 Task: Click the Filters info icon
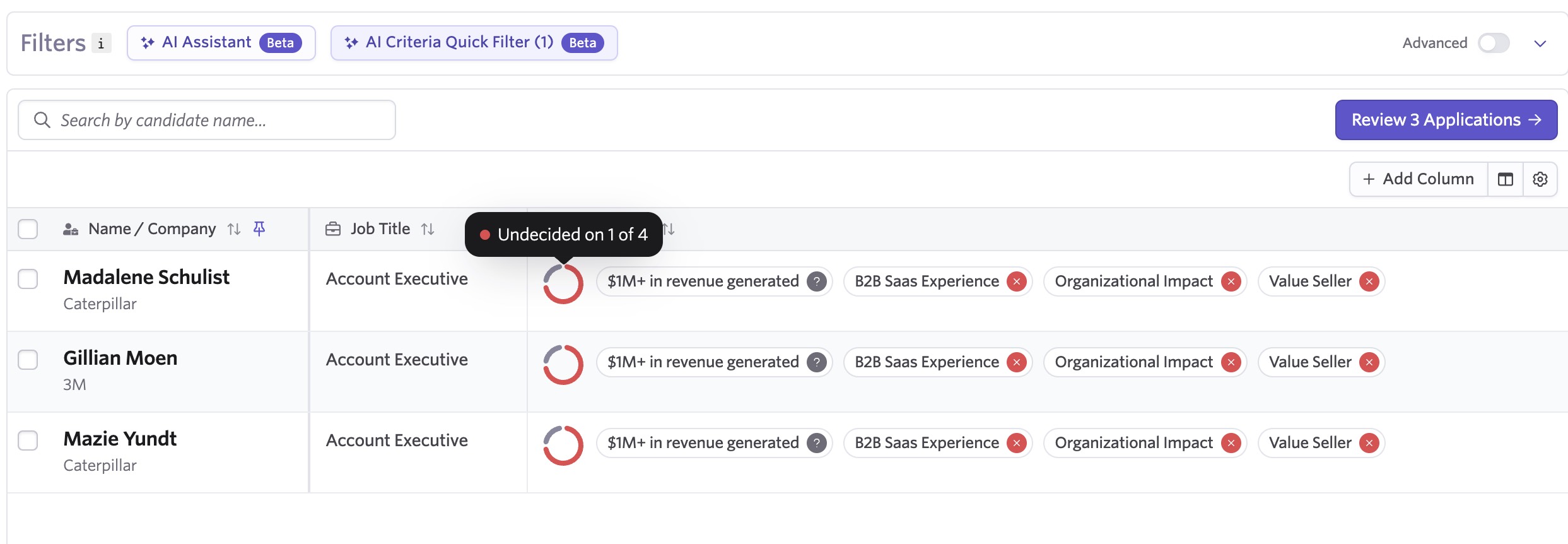pos(101,43)
